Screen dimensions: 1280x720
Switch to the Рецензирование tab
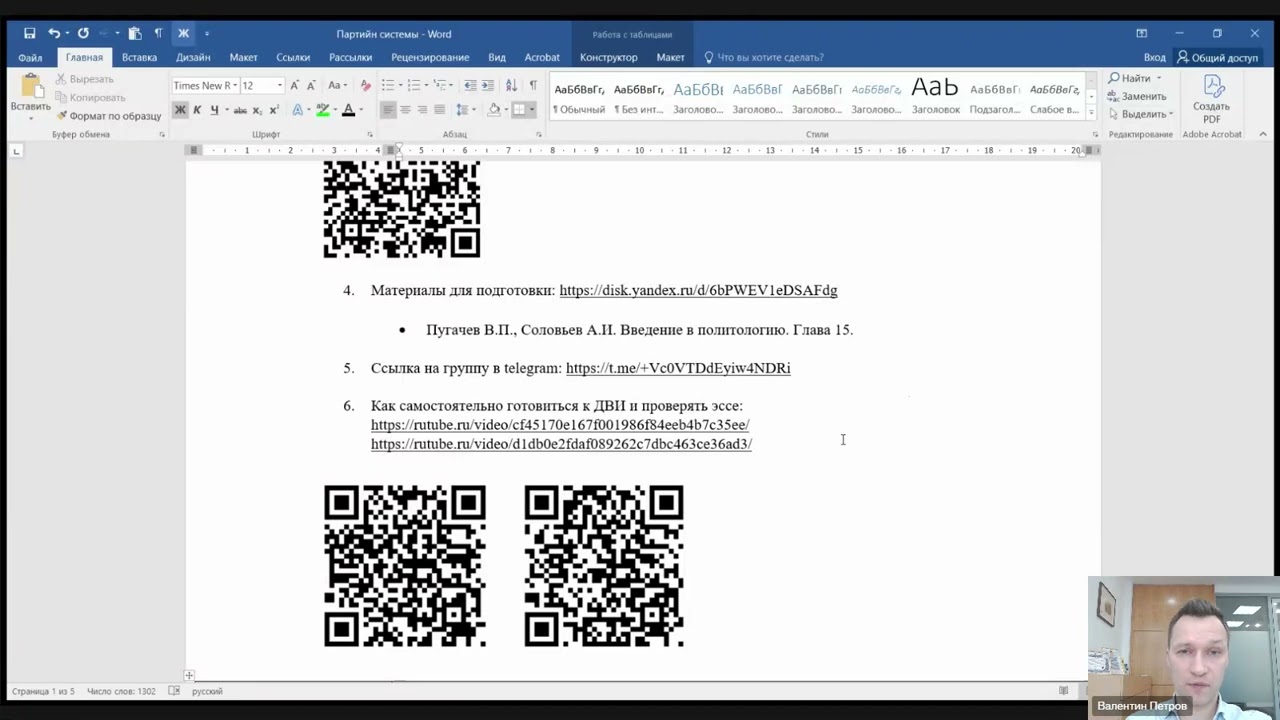(430, 57)
